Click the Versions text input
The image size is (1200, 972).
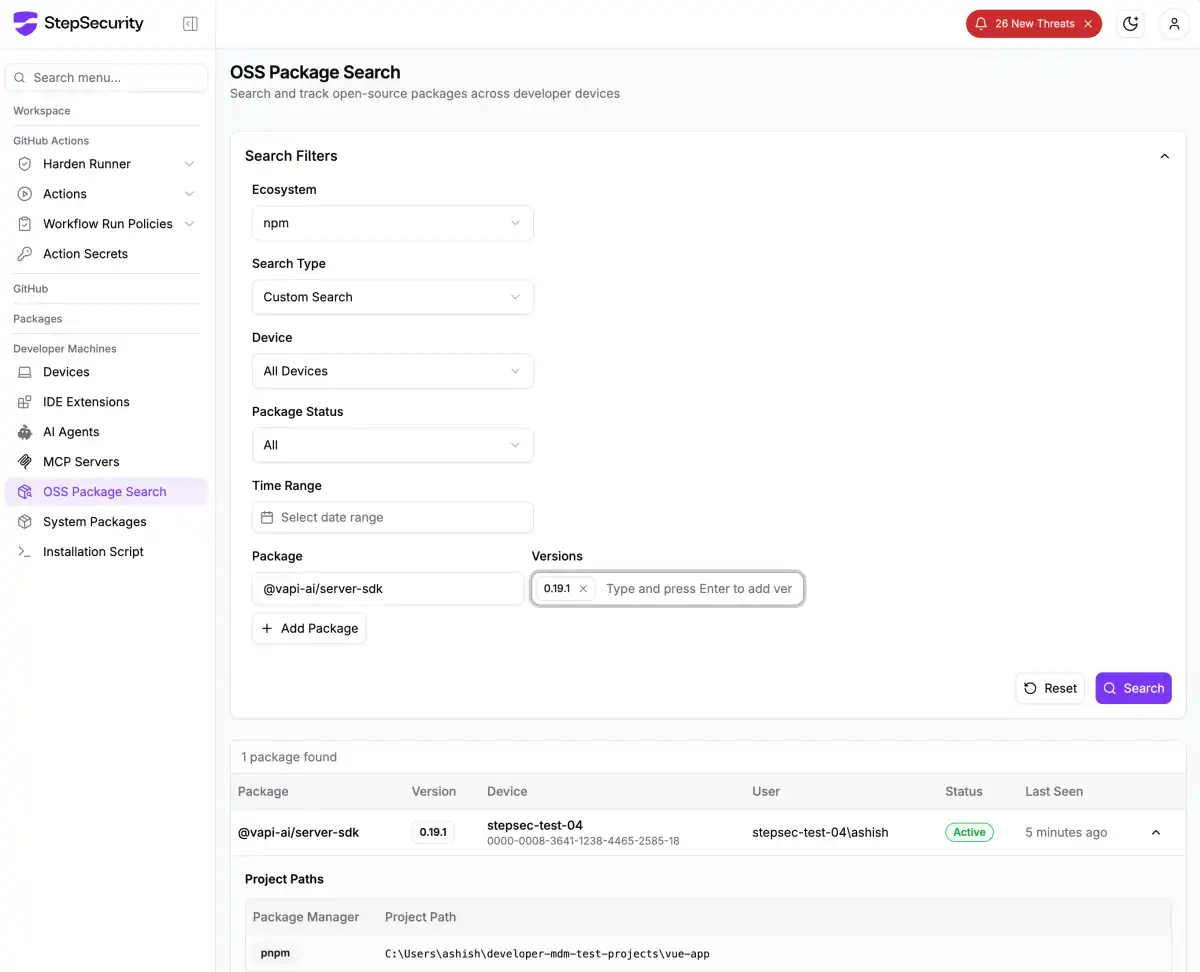699,589
